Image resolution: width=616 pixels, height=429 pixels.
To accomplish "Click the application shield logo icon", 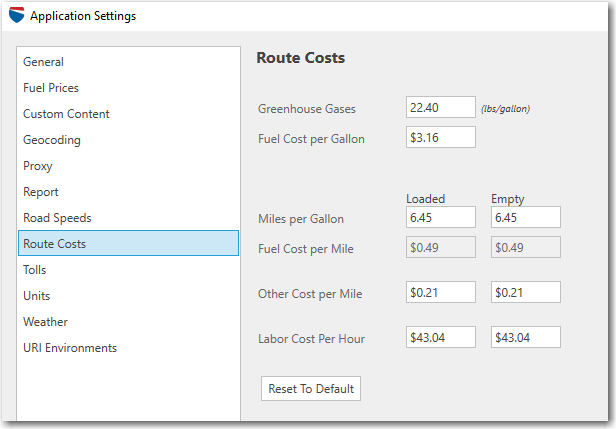I will 16,15.
